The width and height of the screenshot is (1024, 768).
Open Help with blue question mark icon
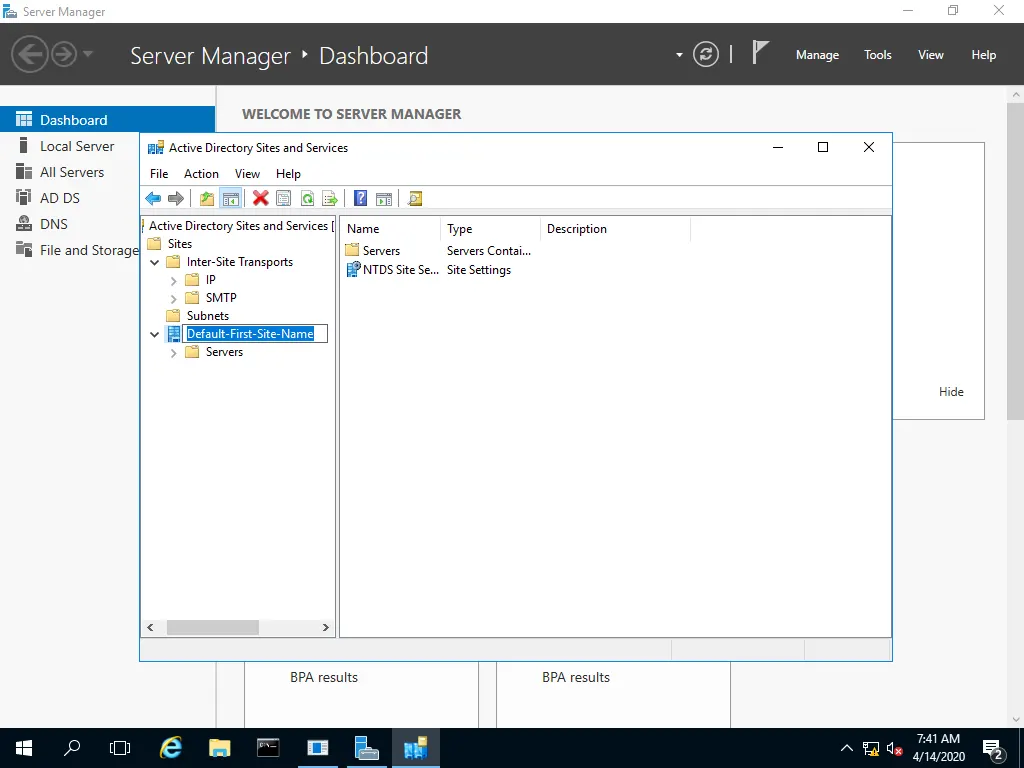pyautogui.click(x=360, y=198)
